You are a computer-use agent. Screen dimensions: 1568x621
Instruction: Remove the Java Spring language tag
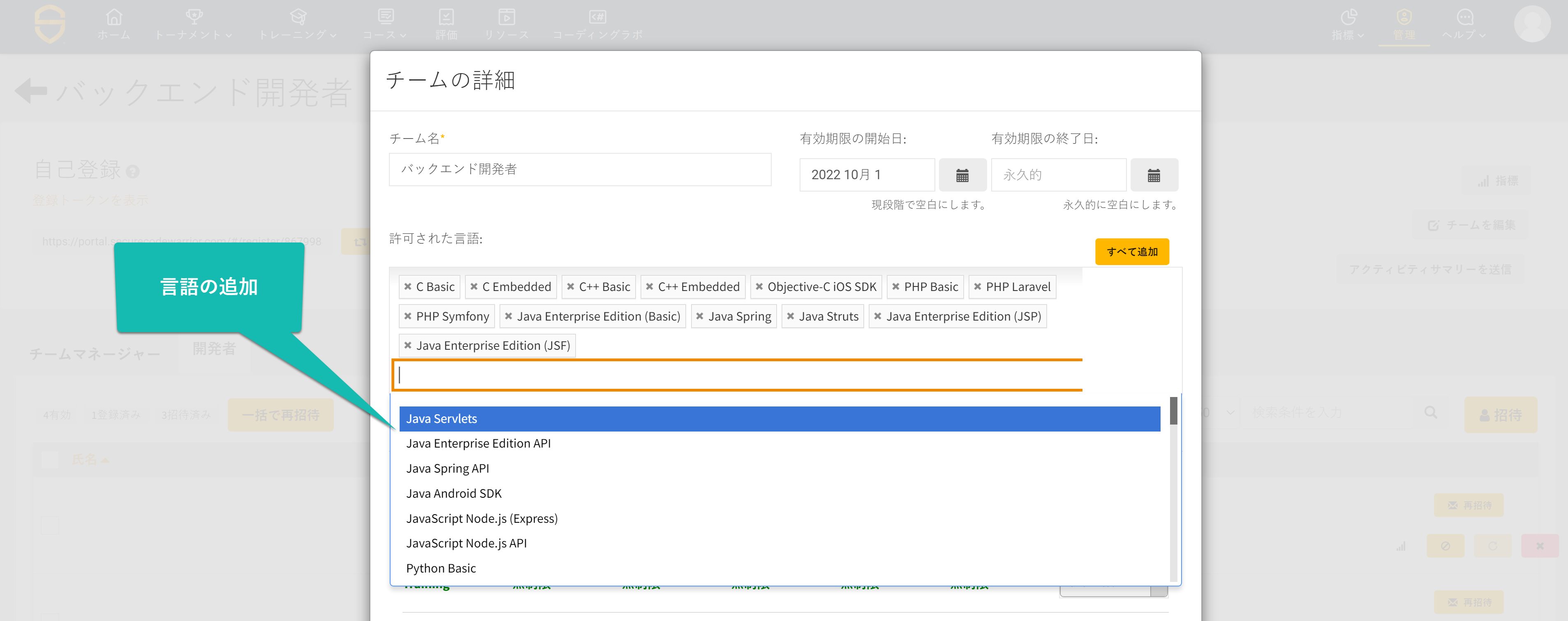tap(700, 316)
